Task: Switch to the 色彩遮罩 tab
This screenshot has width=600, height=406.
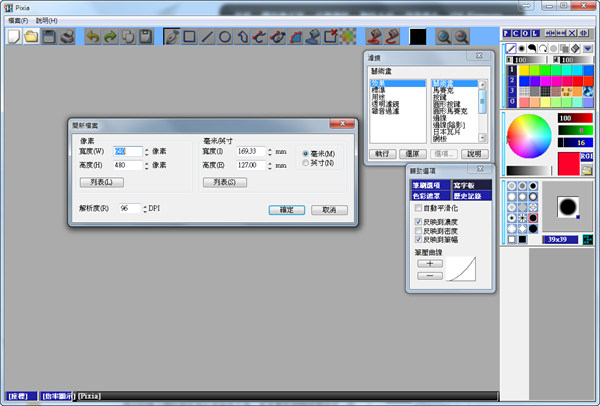Action: tap(428, 195)
